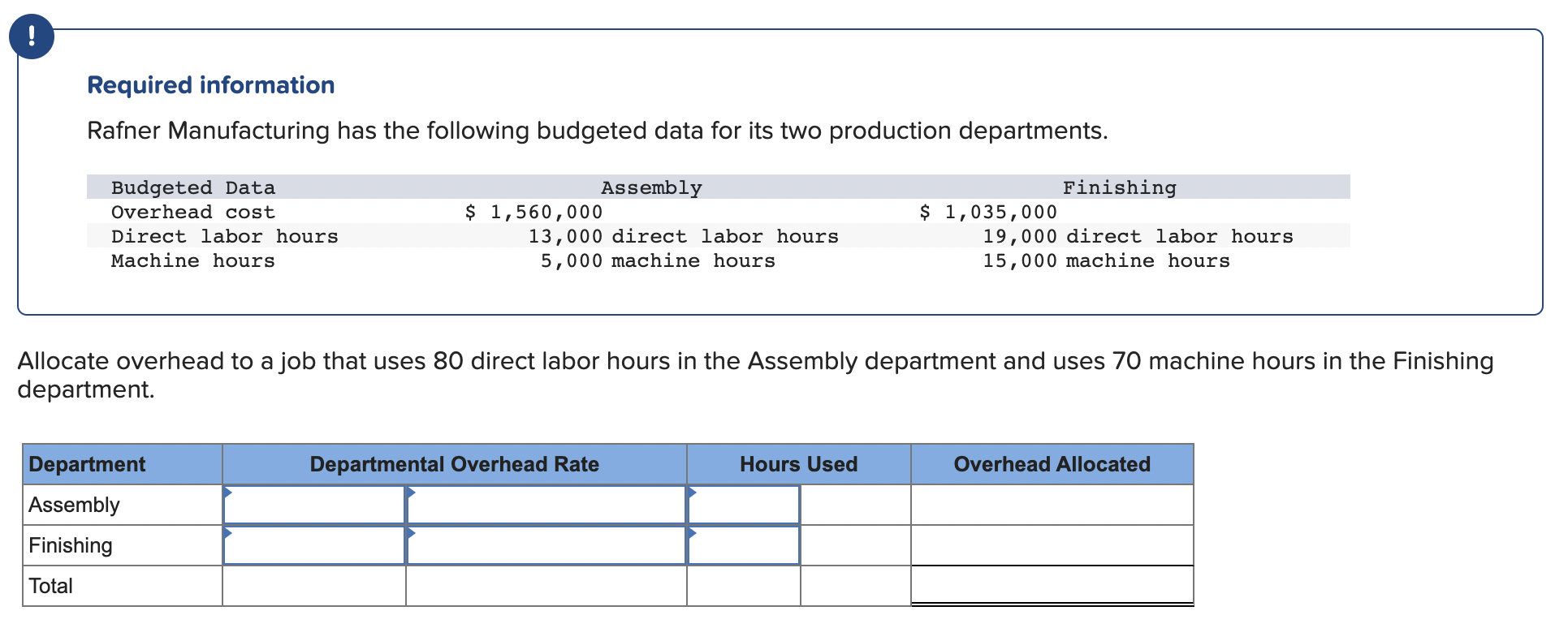Click the Overhead Allocated column header
Screen dimensions: 1568x628
[1052, 464]
